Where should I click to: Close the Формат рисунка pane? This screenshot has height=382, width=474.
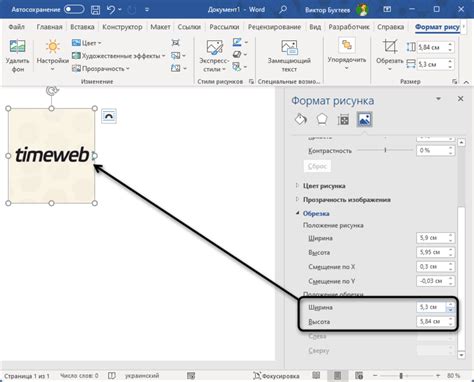pyautogui.click(x=461, y=99)
